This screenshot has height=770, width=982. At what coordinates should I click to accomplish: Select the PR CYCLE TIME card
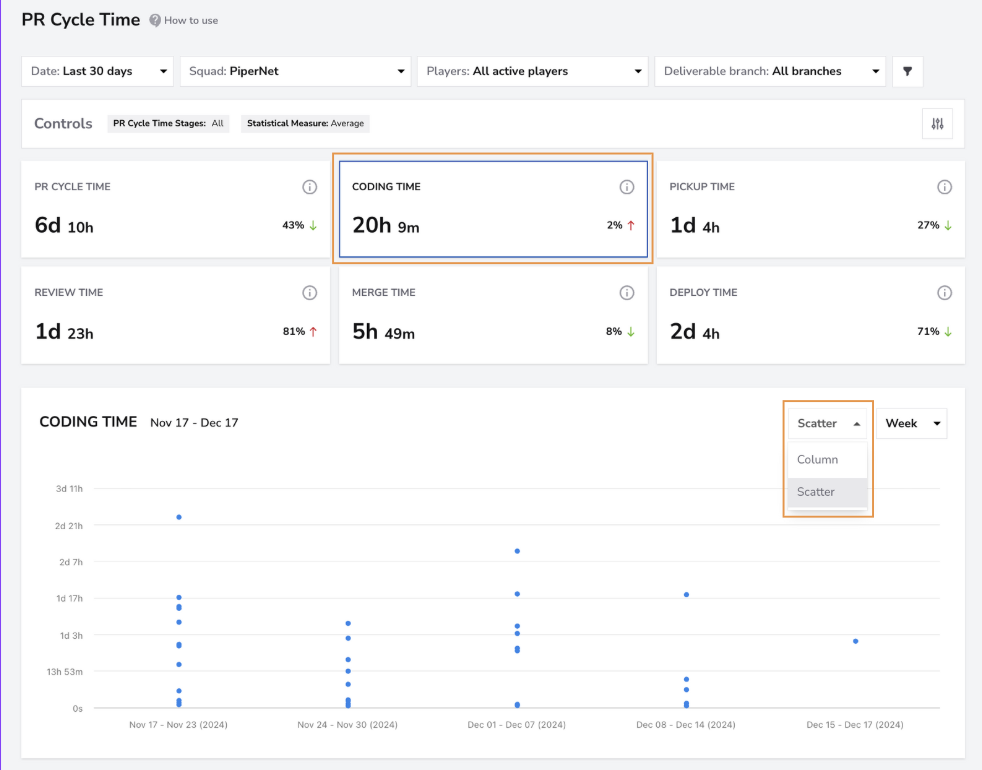[x=175, y=209]
